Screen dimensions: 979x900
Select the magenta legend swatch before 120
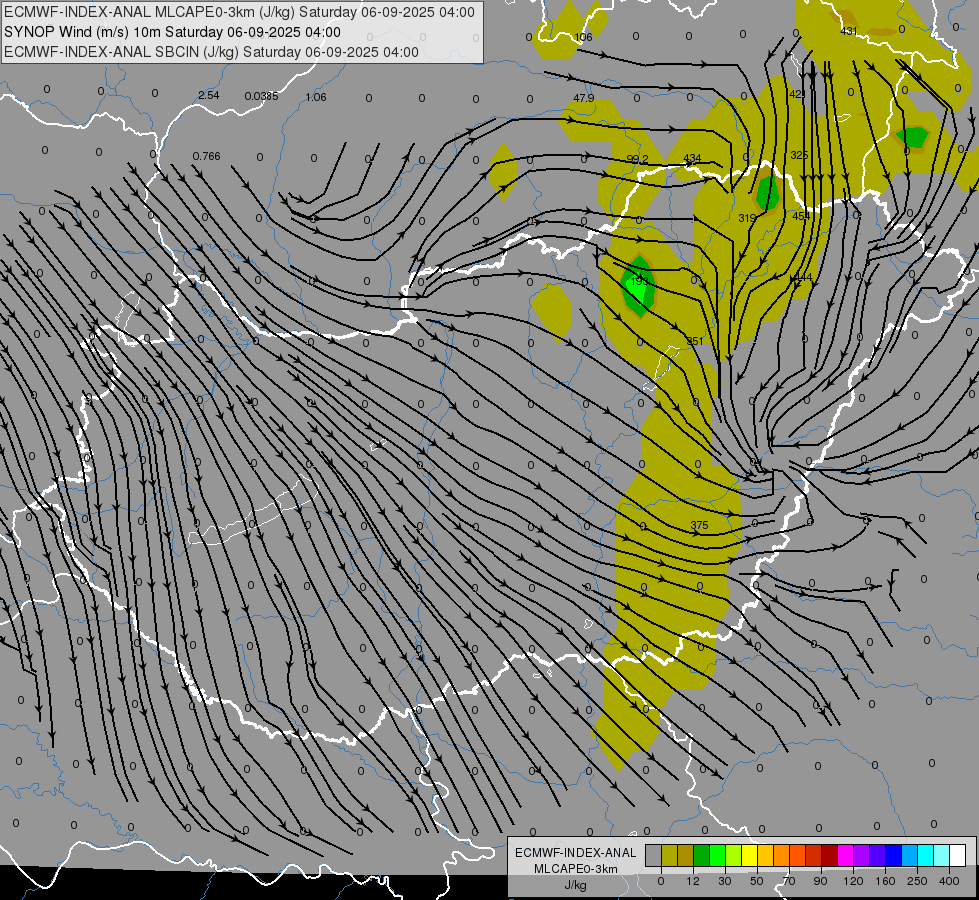pyautogui.click(x=845, y=855)
